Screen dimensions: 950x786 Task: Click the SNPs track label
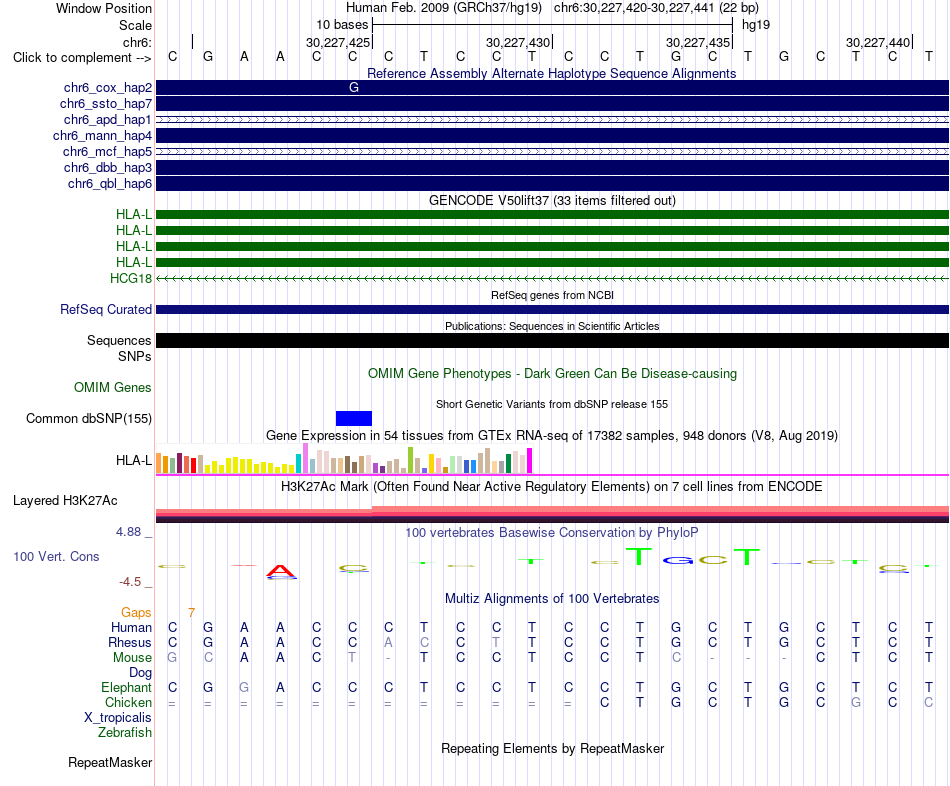(x=135, y=356)
